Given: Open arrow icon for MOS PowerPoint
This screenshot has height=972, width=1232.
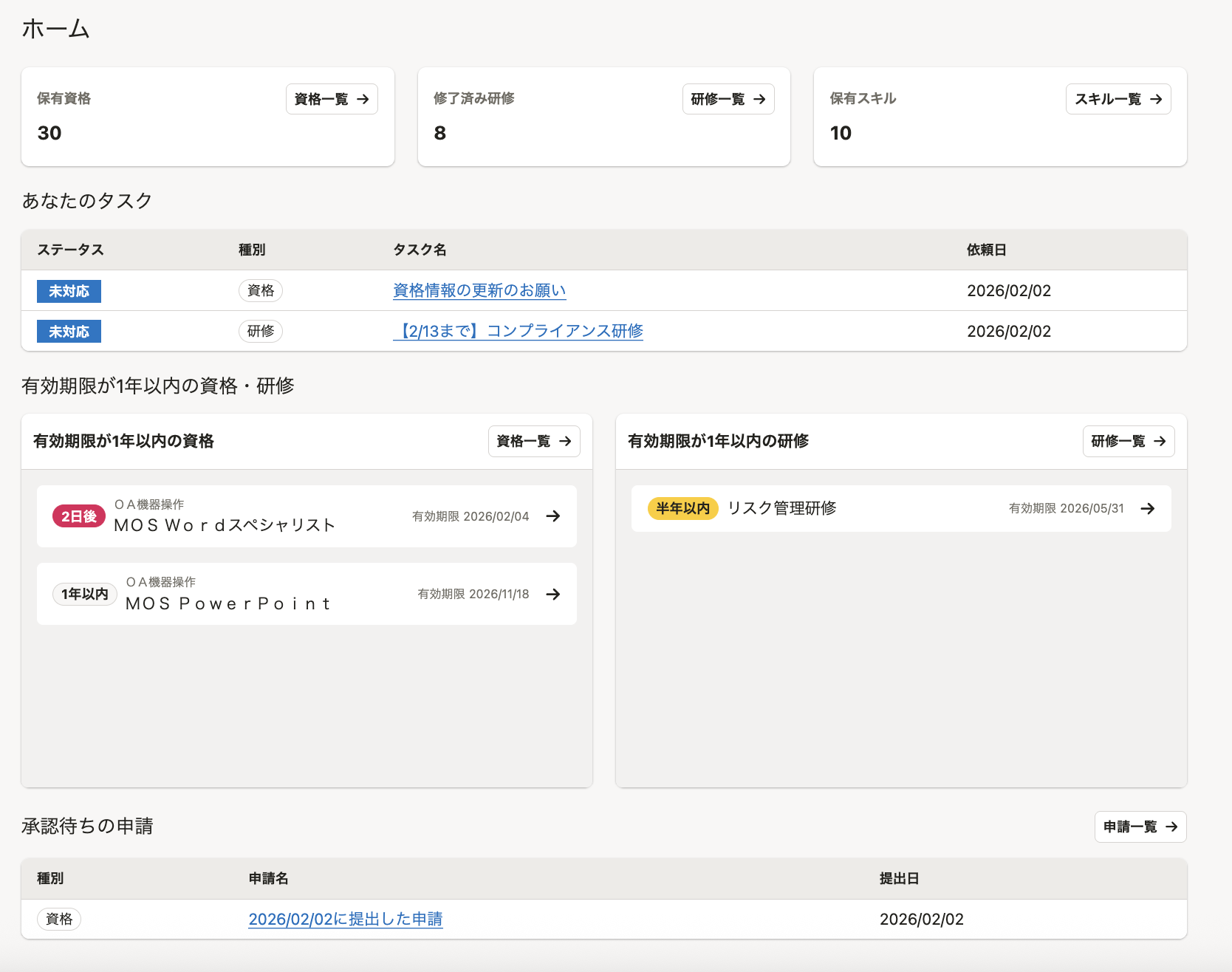Looking at the screenshot, I should (x=552, y=594).
